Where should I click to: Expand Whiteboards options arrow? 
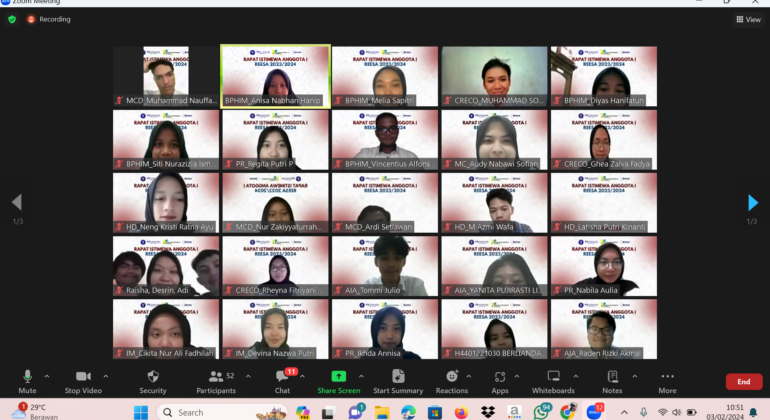[576, 376]
